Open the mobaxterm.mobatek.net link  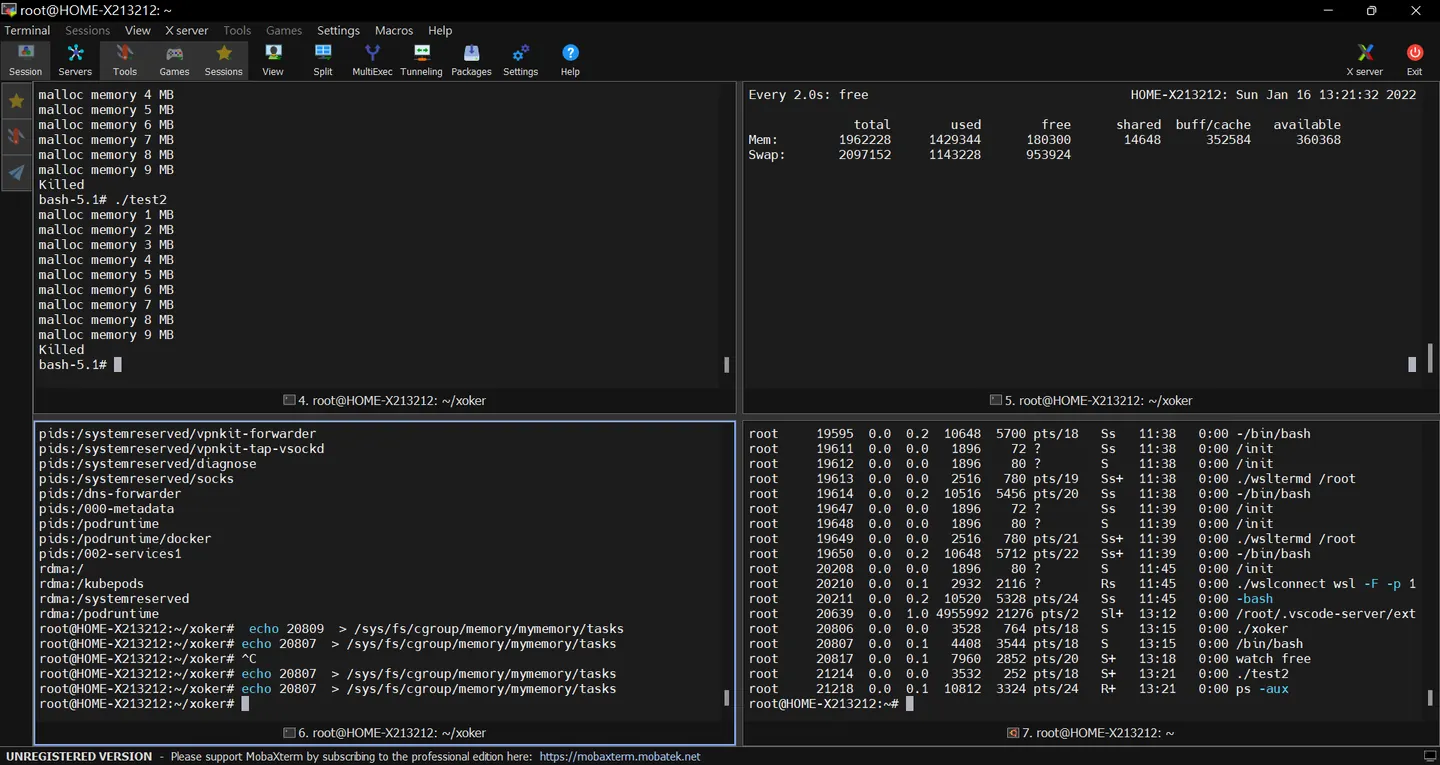pos(620,757)
